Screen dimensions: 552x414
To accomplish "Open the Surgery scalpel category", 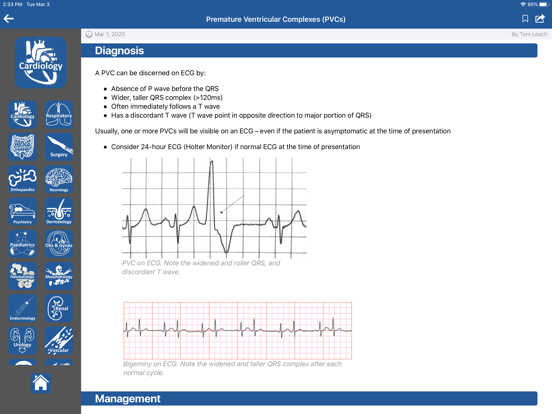I will pos(59,147).
